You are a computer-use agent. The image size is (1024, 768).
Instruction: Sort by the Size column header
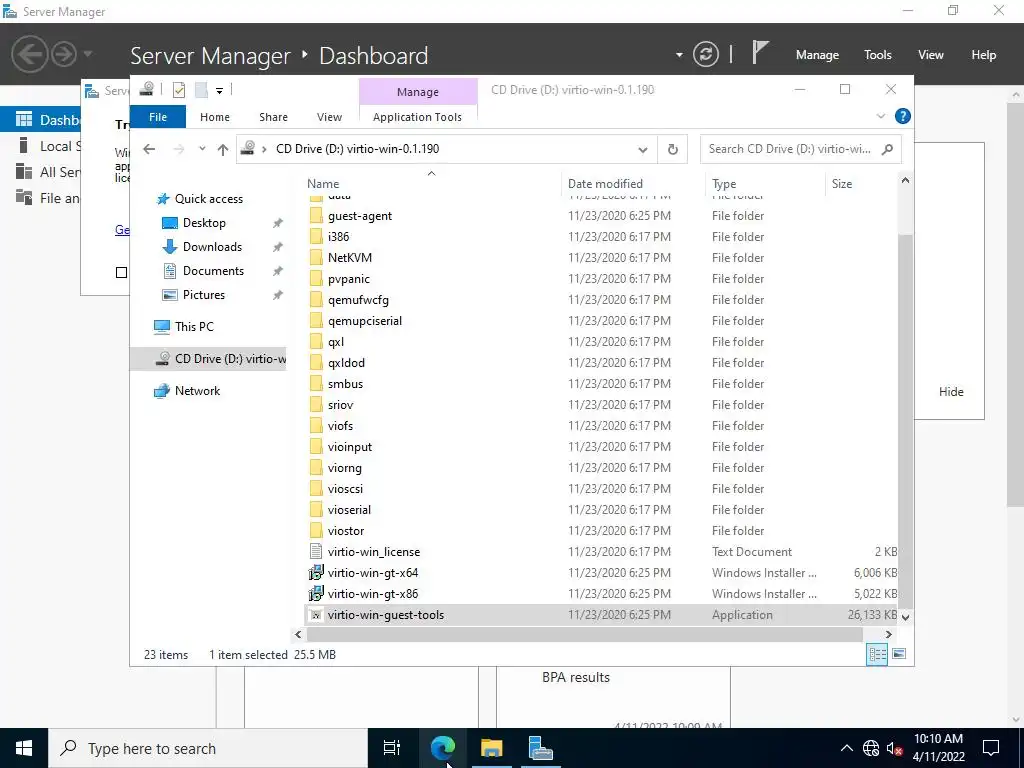click(861, 184)
